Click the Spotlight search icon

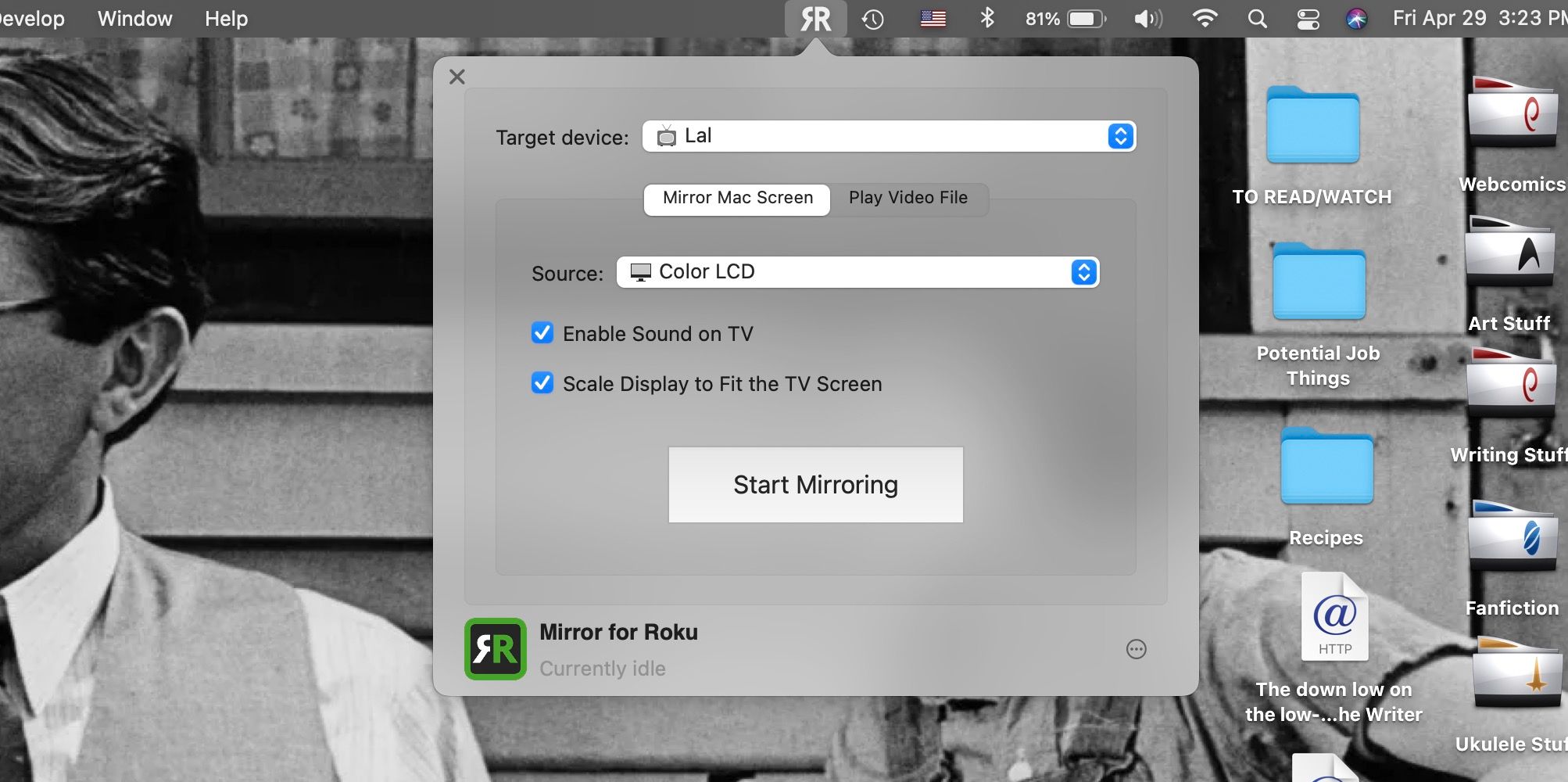click(1255, 18)
